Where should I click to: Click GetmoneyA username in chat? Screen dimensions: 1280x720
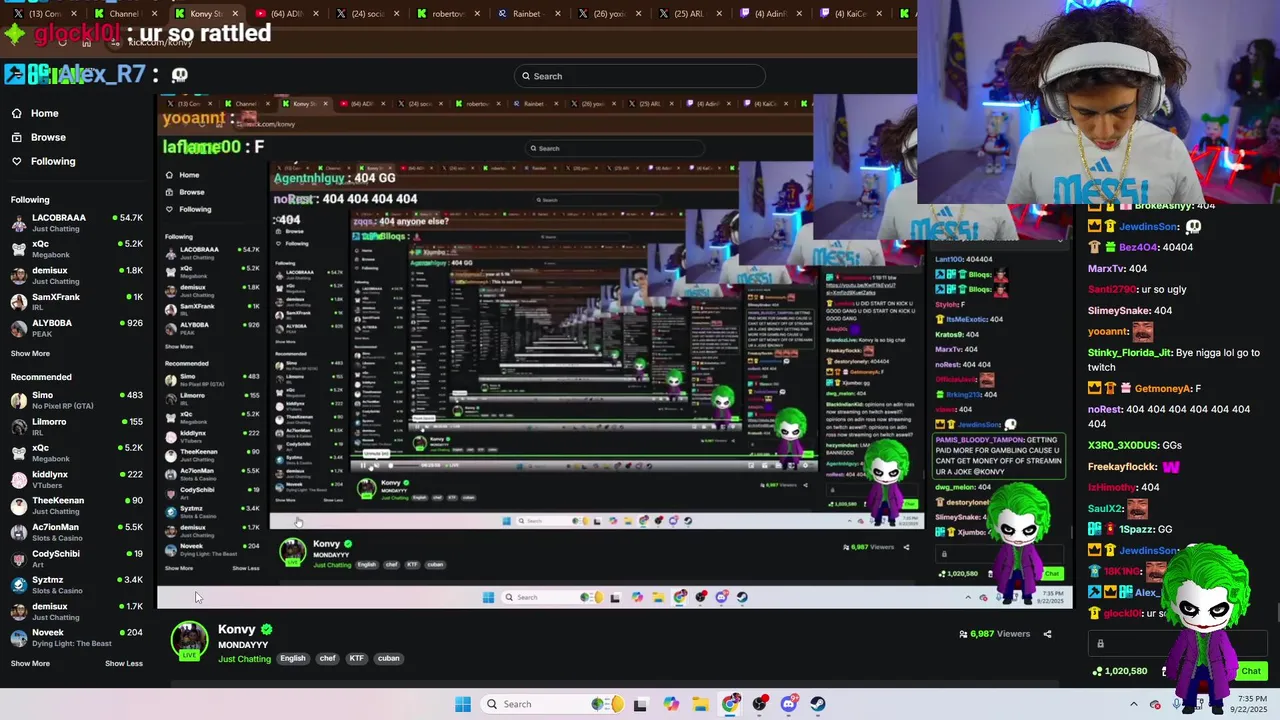click(x=1163, y=389)
